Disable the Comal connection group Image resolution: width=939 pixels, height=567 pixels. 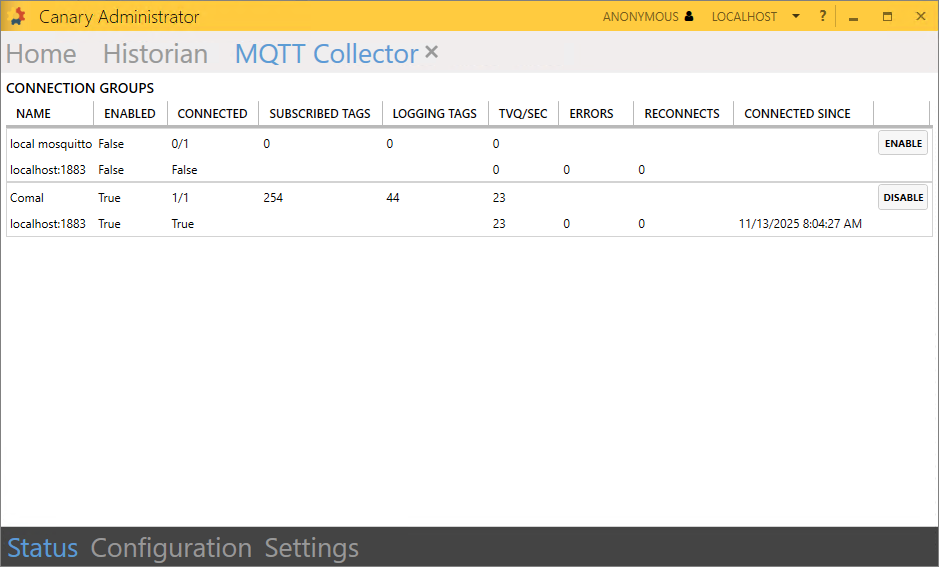pyautogui.click(x=903, y=197)
